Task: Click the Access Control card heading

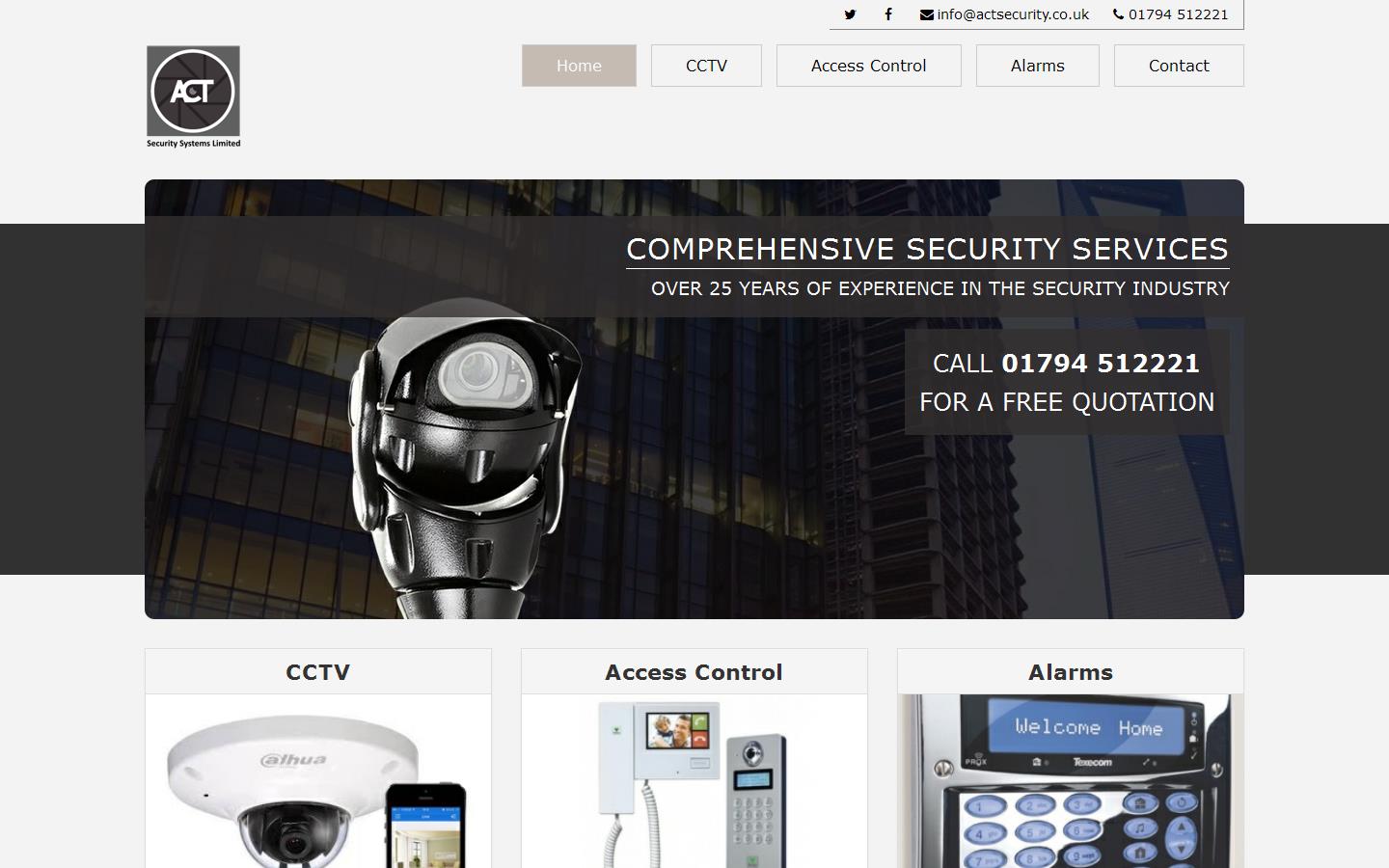Action: (x=694, y=672)
